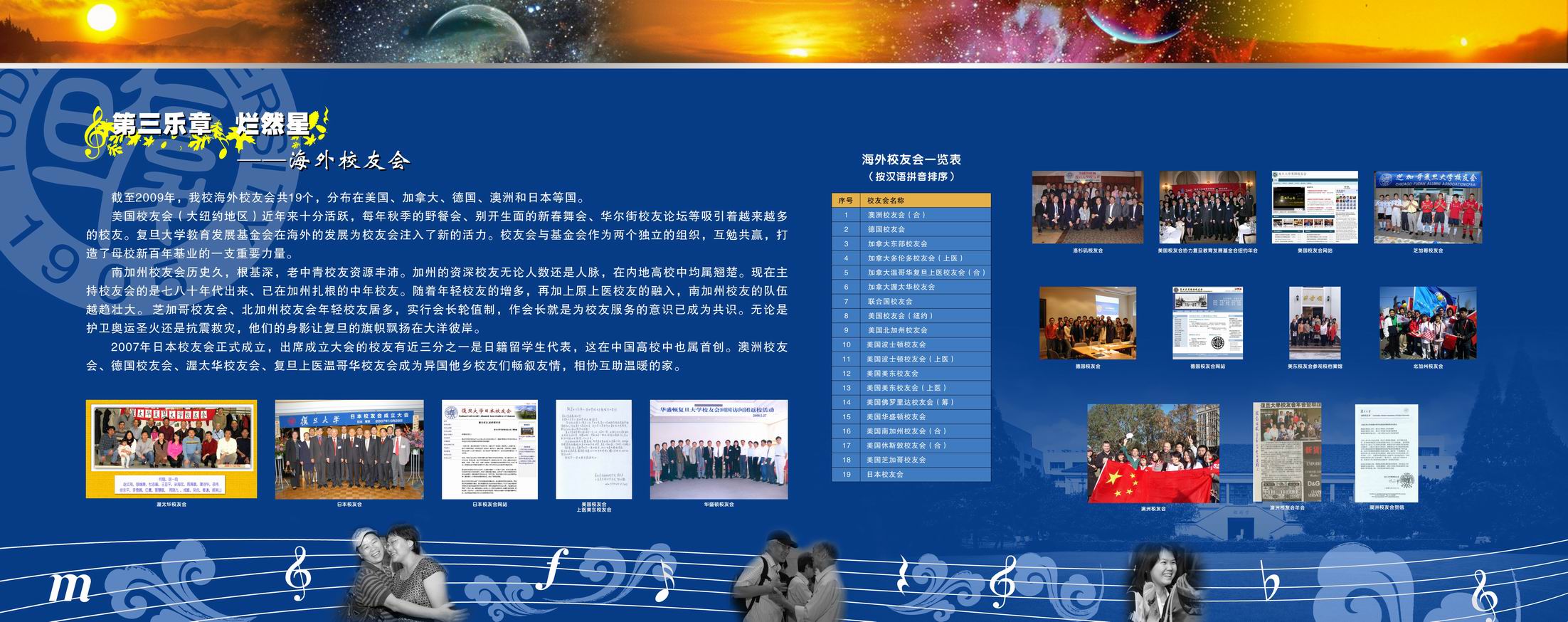
Task: Open the 芝加哥校友会 soccer team photo
Action: [1428, 207]
